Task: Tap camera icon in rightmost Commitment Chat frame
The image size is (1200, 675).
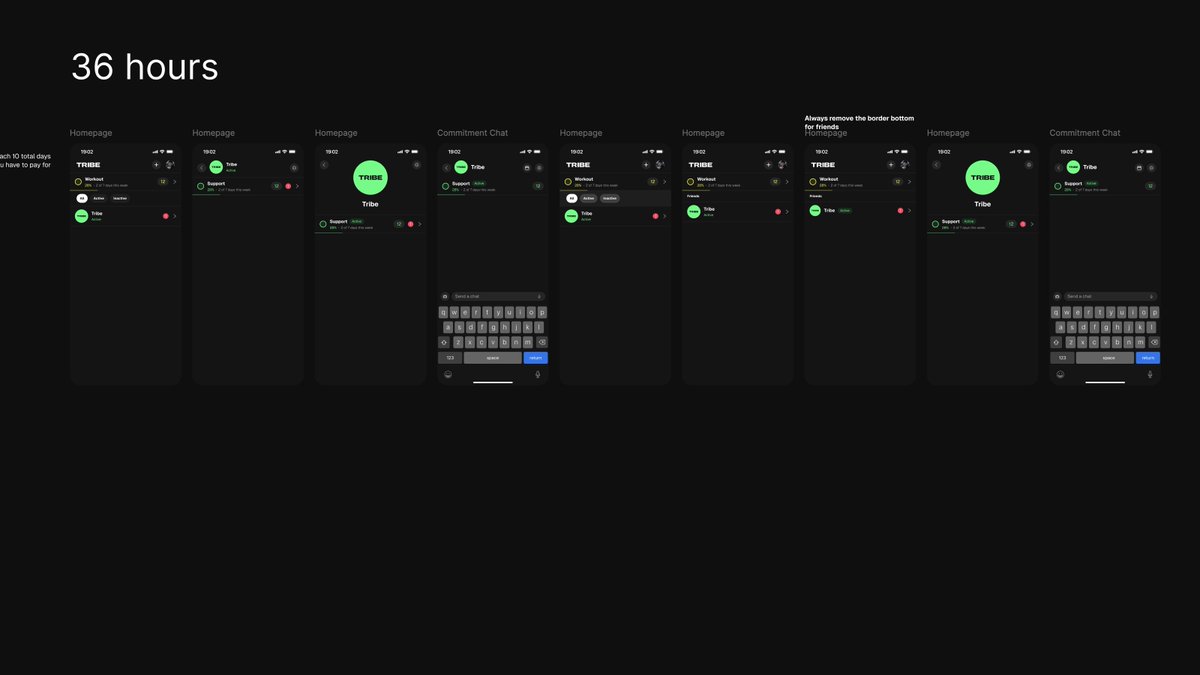Action: pyautogui.click(x=1057, y=296)
